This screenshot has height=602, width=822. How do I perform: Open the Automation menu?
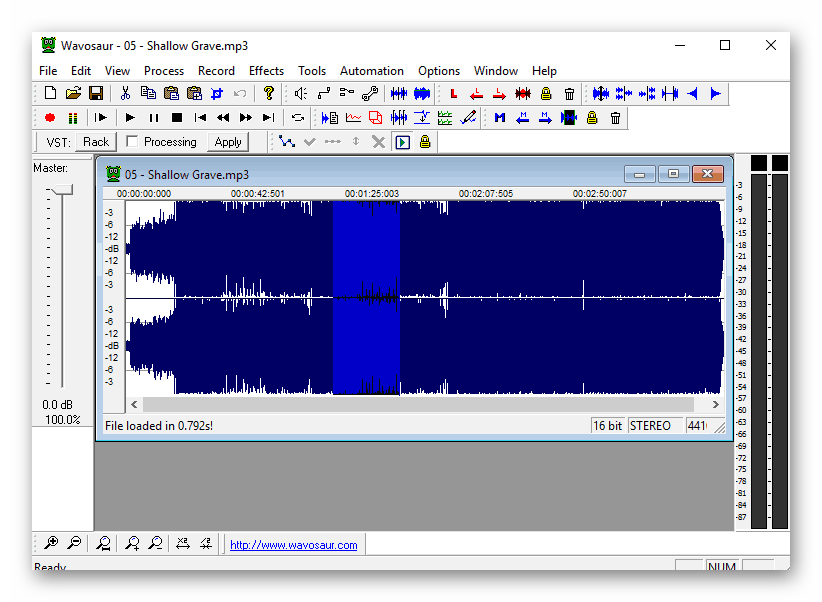pos(371,71)
